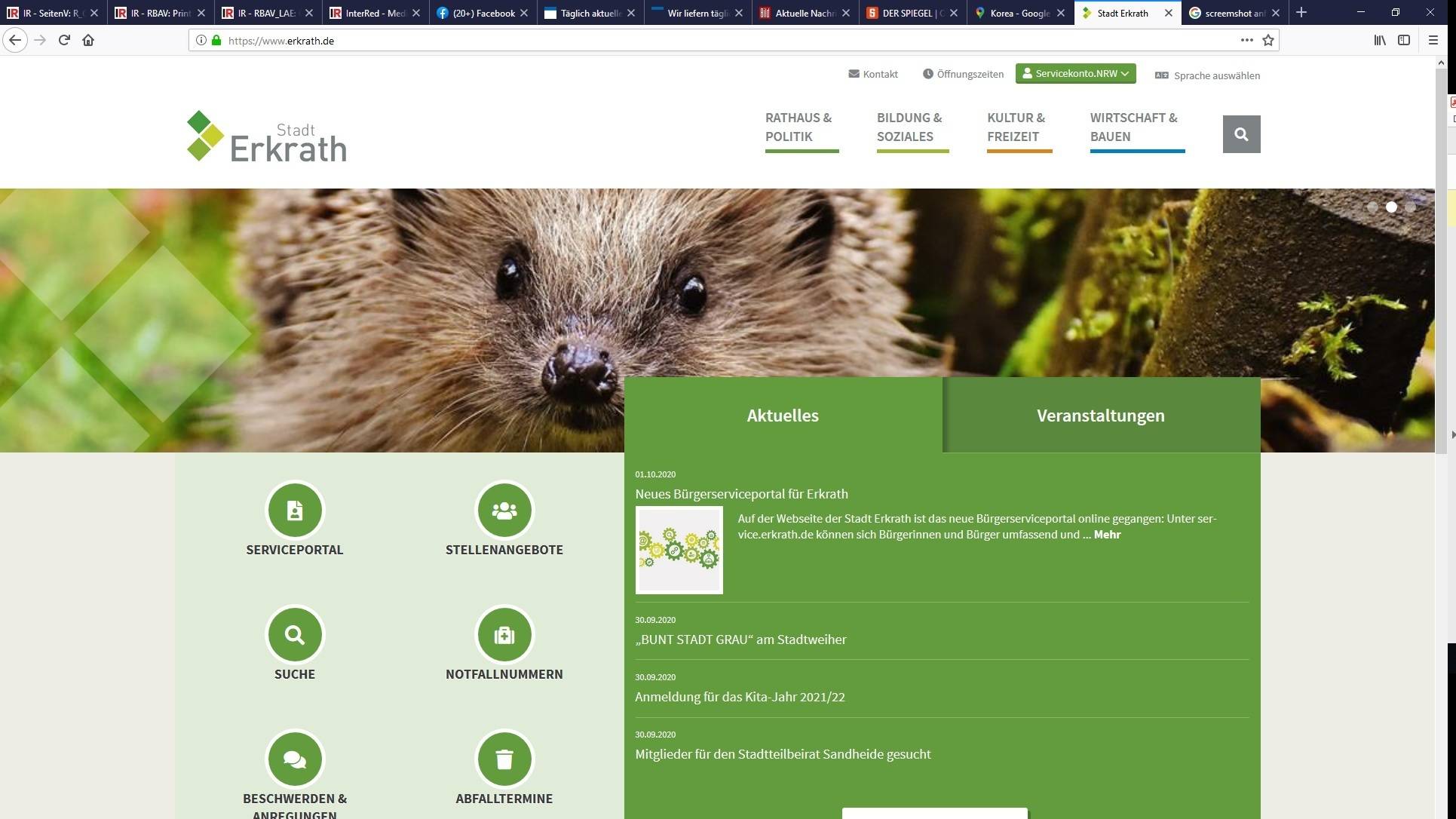Click the site info icon in address bar
The width and height of the screenshot is (1456, 819).
pyautogui.click(x=201, y=40)
